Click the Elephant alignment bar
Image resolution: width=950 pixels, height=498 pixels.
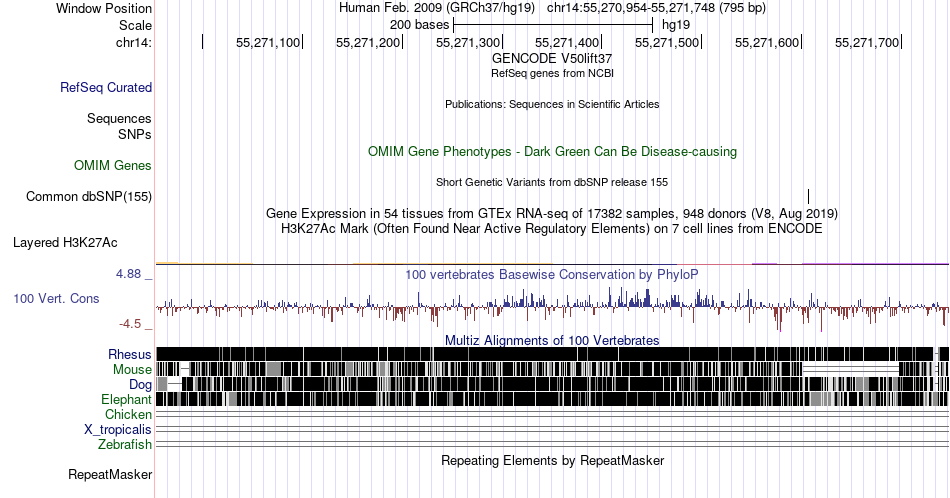(x=552, y=399)
